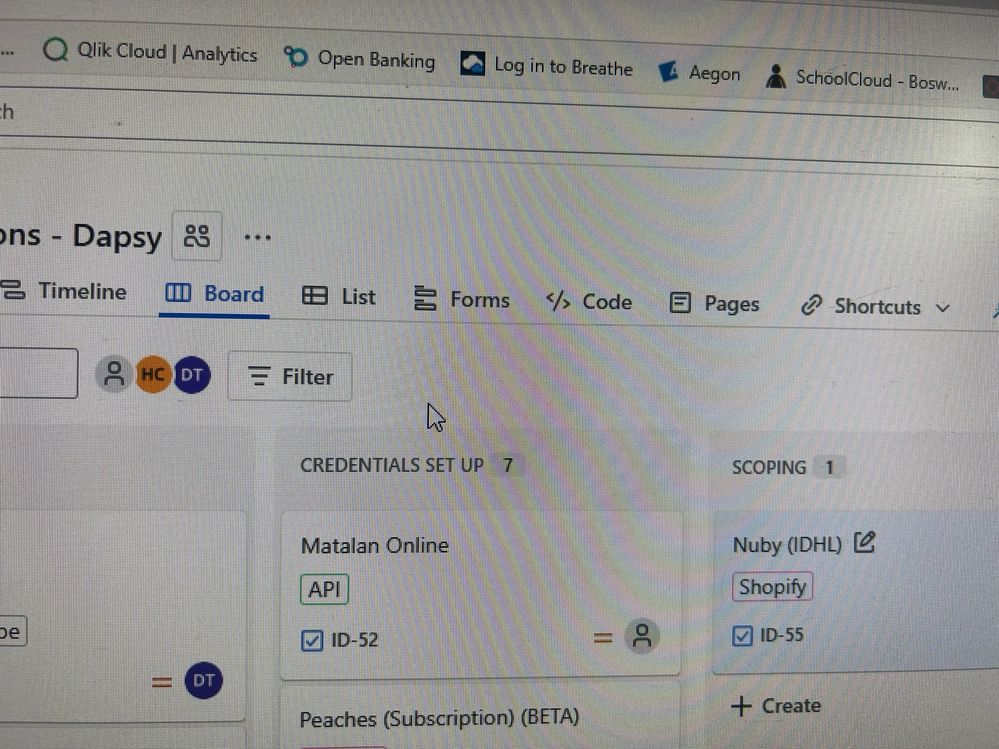This screenshot has width=999, height=749.
Task: Open the Matalan Online card
Action: (x=480, y=594)
